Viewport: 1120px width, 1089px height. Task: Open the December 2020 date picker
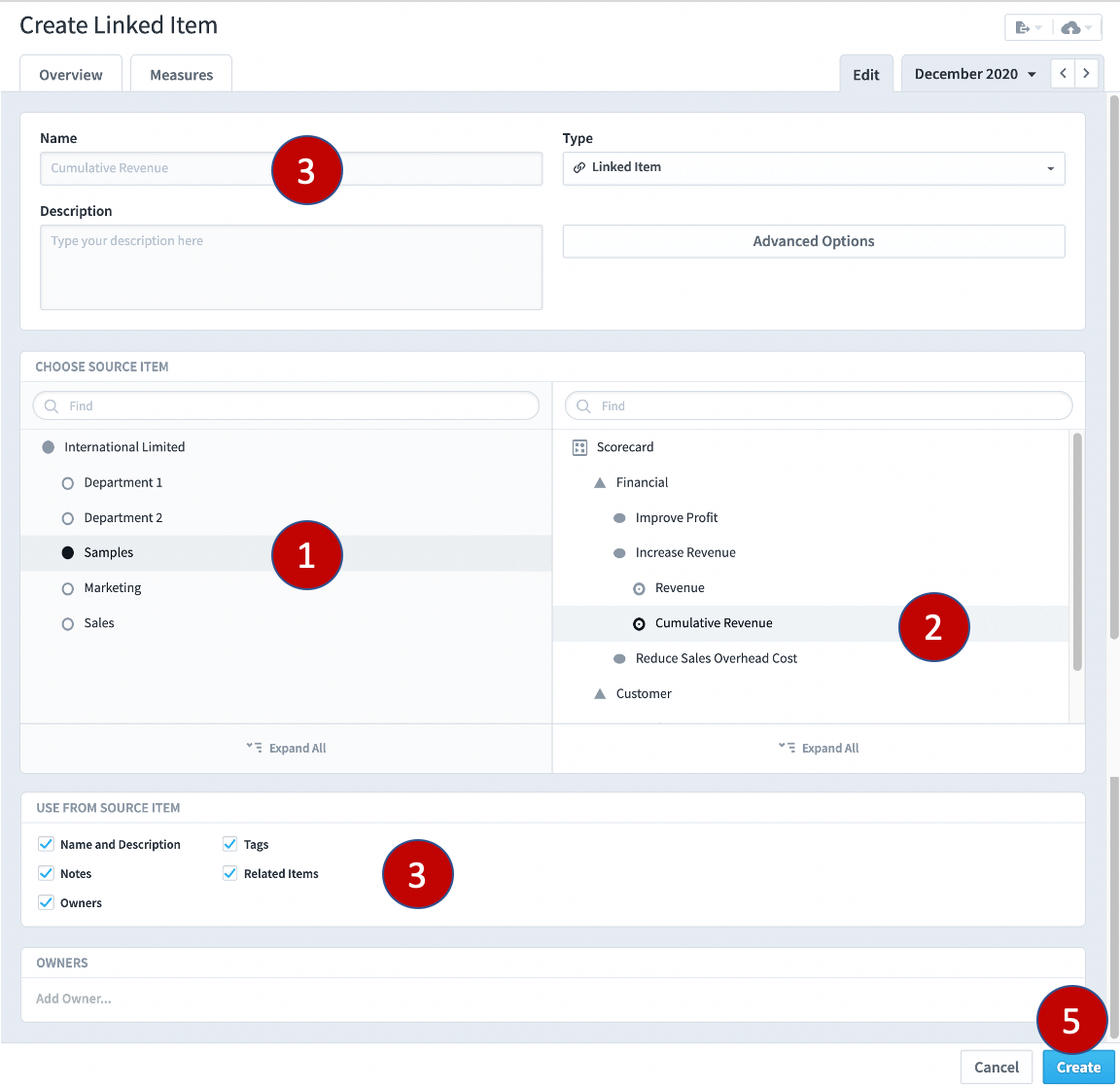972,72
